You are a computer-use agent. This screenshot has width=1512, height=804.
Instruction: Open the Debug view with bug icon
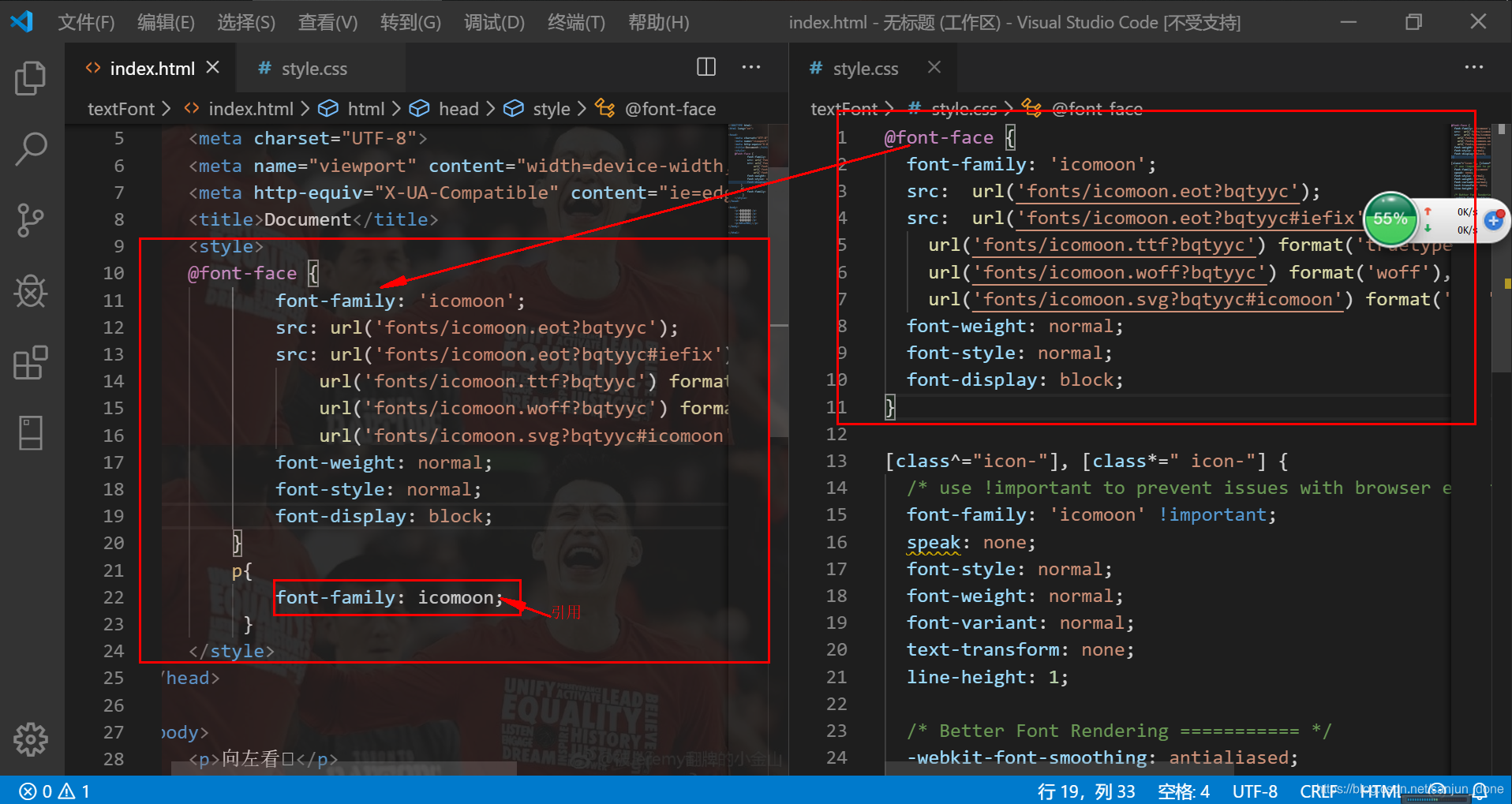pyautogui.click(x=31, y=291)
